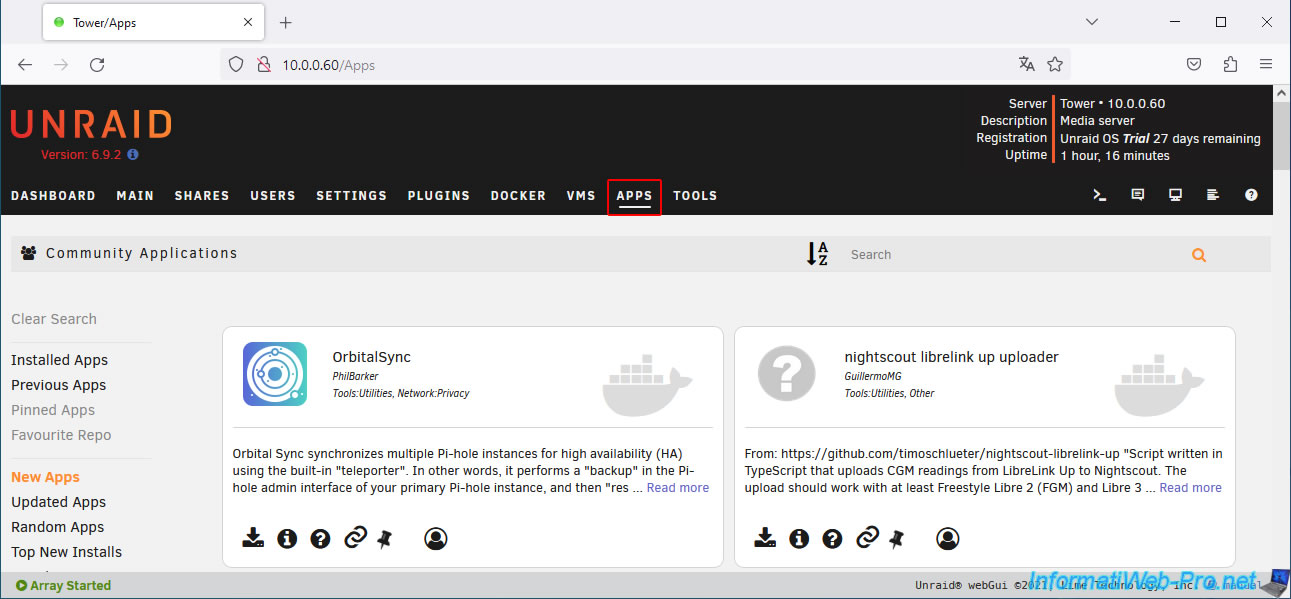The image size is (1291, 599).
Task: Open the info icon on OrbitalSync card
Action: (x=287, y=539)
